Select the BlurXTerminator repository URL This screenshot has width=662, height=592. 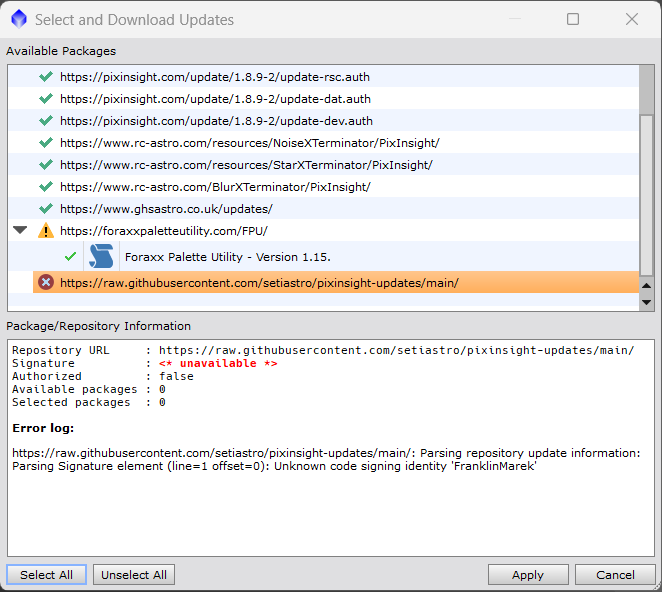(x=215, y=187)
